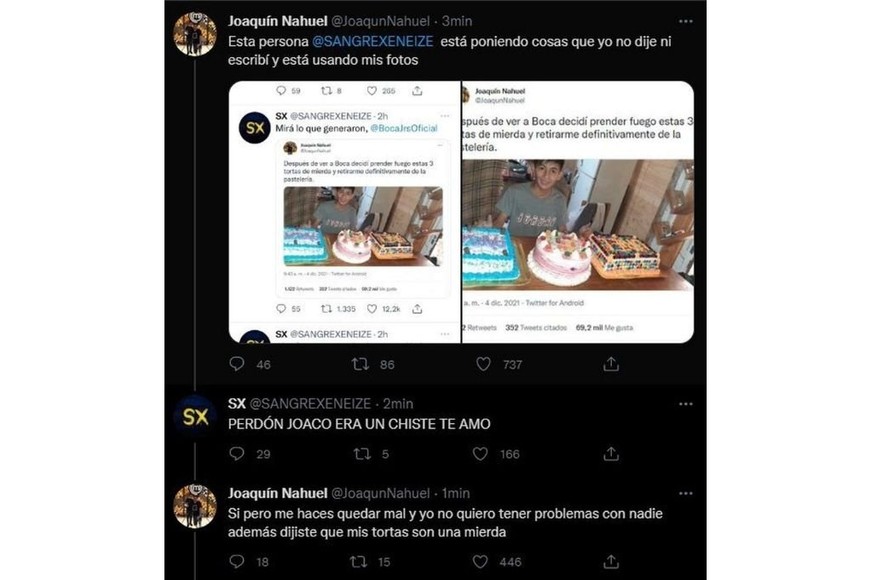Image resolution: width=870 pixels, height=580 pixels.
Task: Expand more options on the SX tweet
Action: 685,403
